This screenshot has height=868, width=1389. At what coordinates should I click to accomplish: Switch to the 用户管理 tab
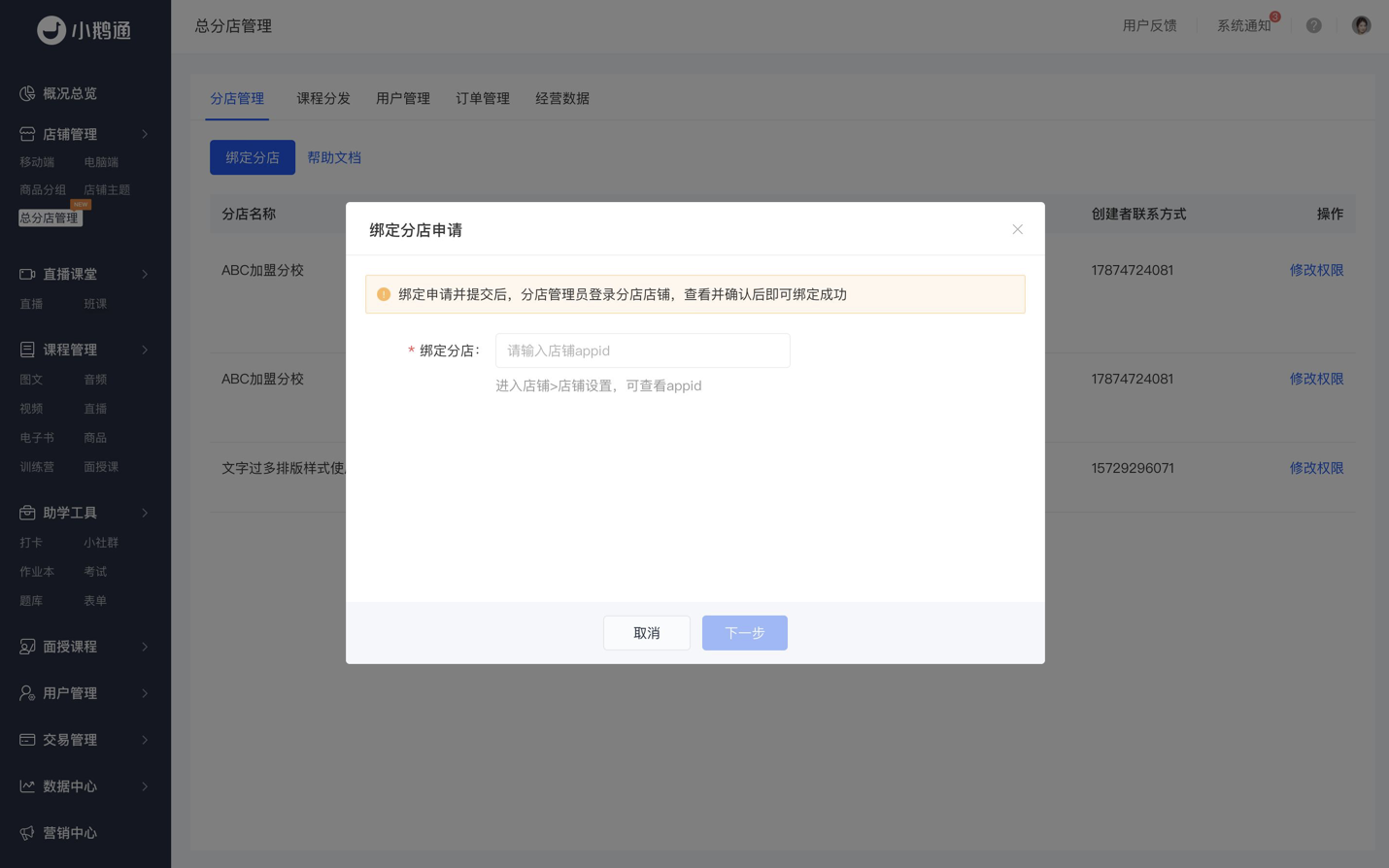pos(403,98)
